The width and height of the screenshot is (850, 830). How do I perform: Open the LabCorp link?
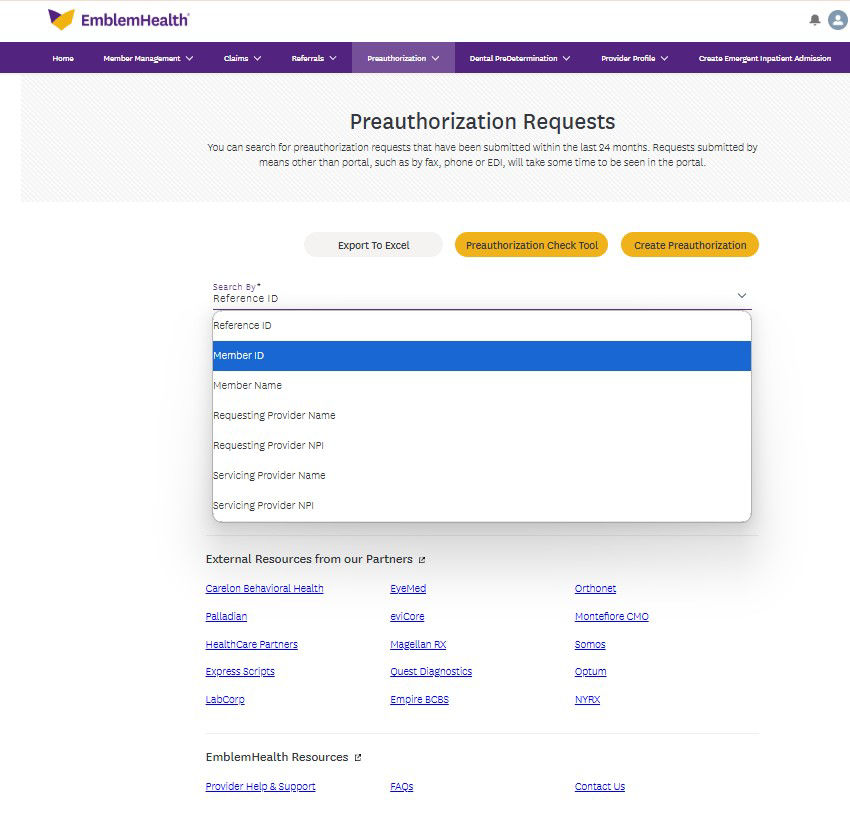225,700
